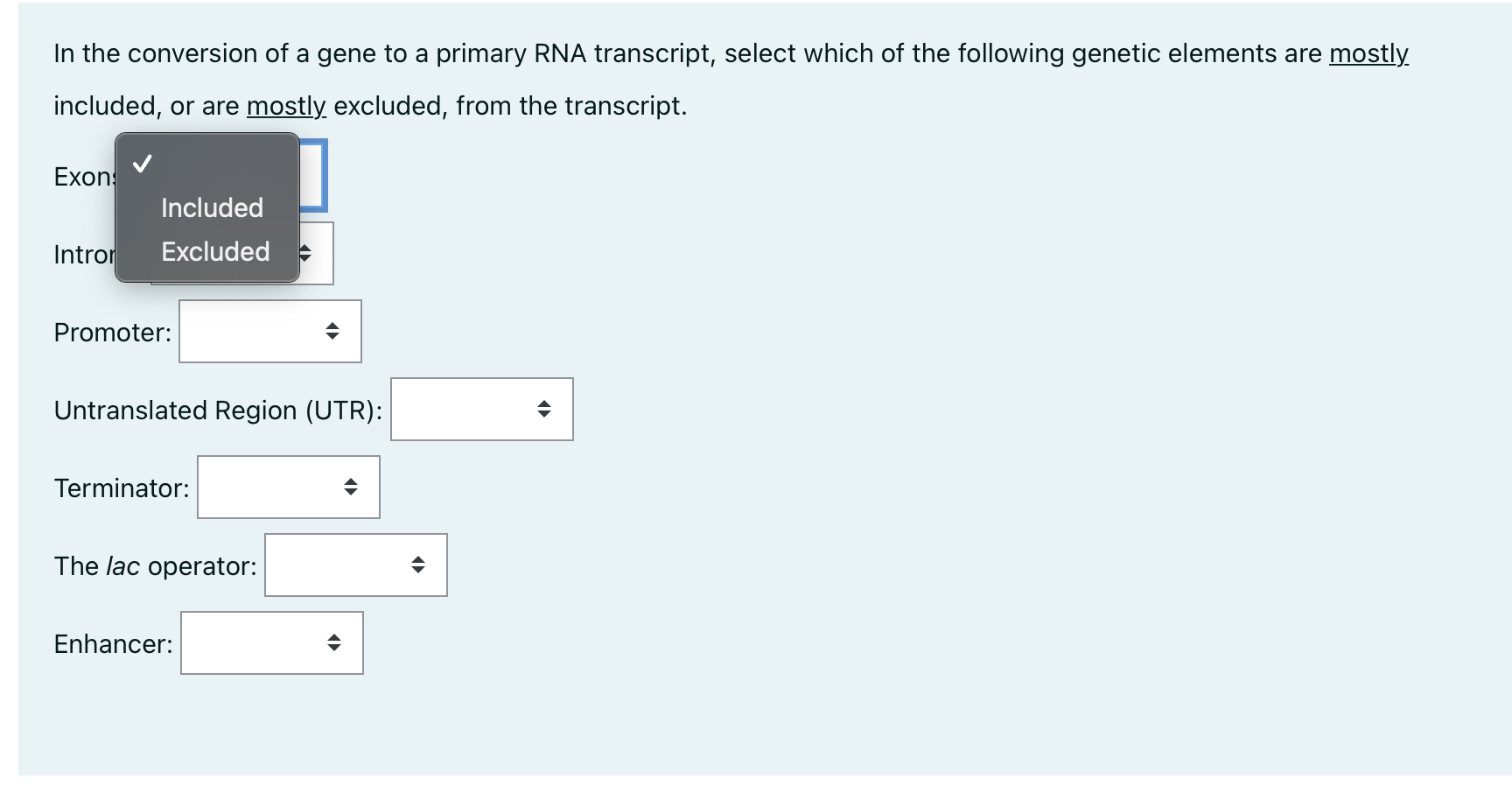Click the underlined word mostly in first line
The width and height of the screenshot is (1512, 786).
click(1368, 53)
